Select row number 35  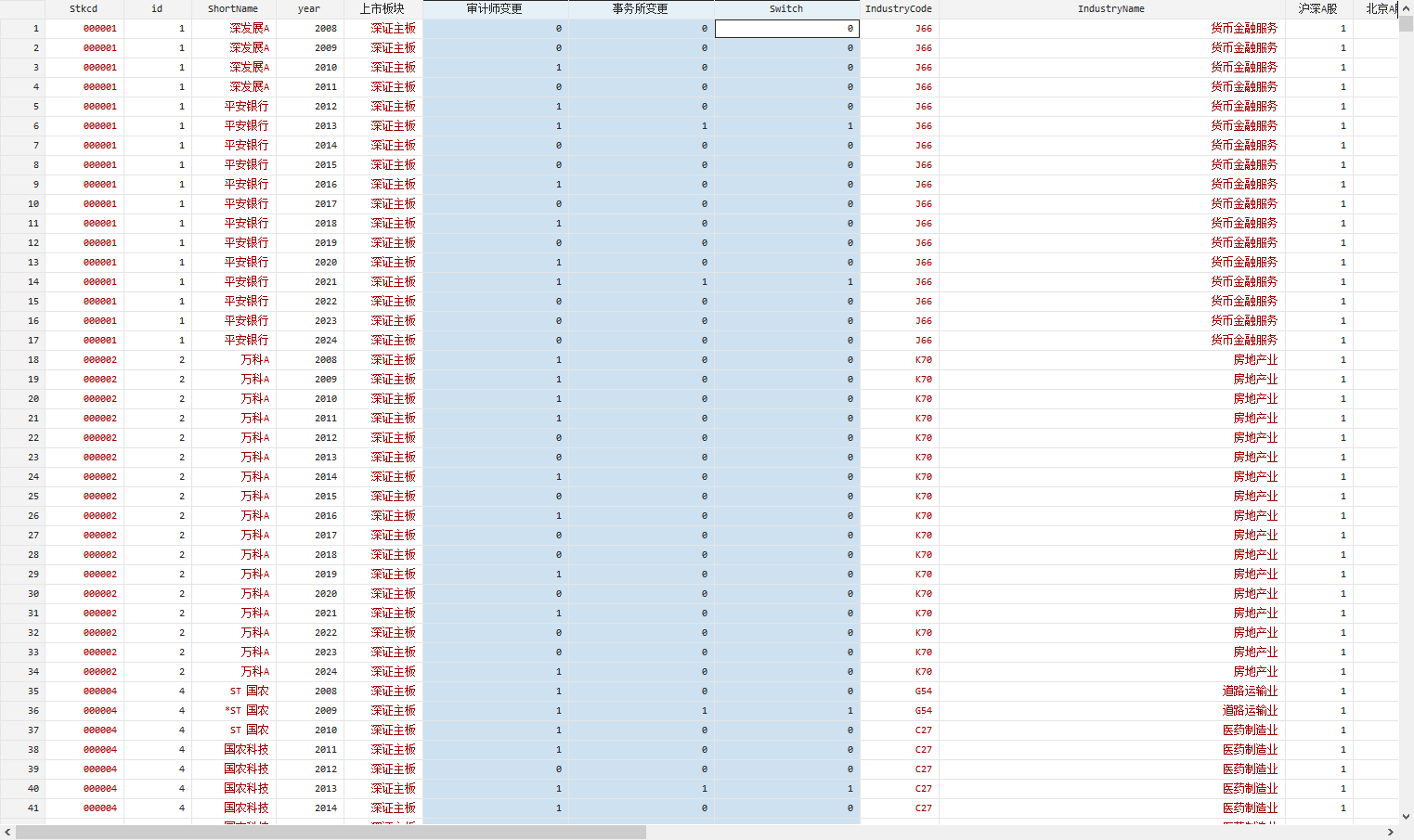click(x=22, y=691)
